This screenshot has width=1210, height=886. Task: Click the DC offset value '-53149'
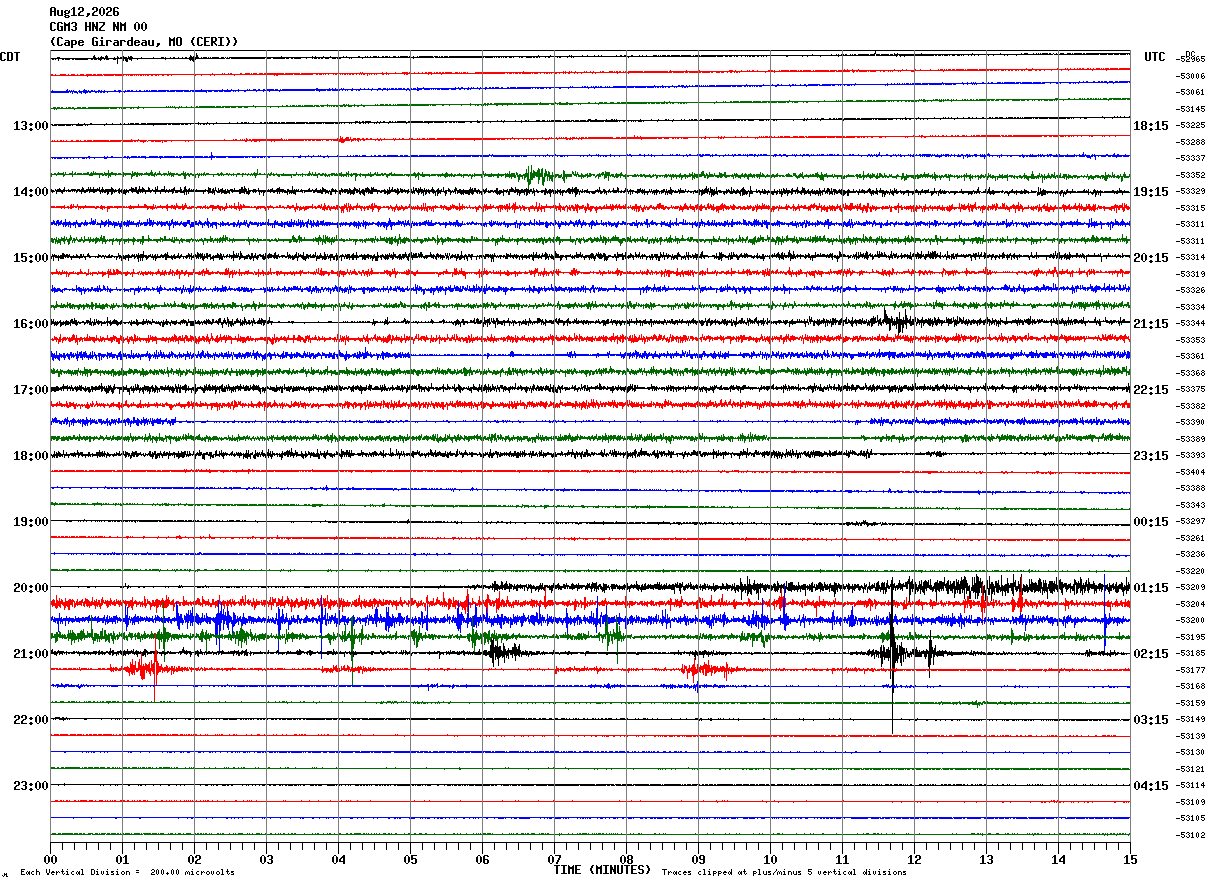click(x=1190, y=720)
